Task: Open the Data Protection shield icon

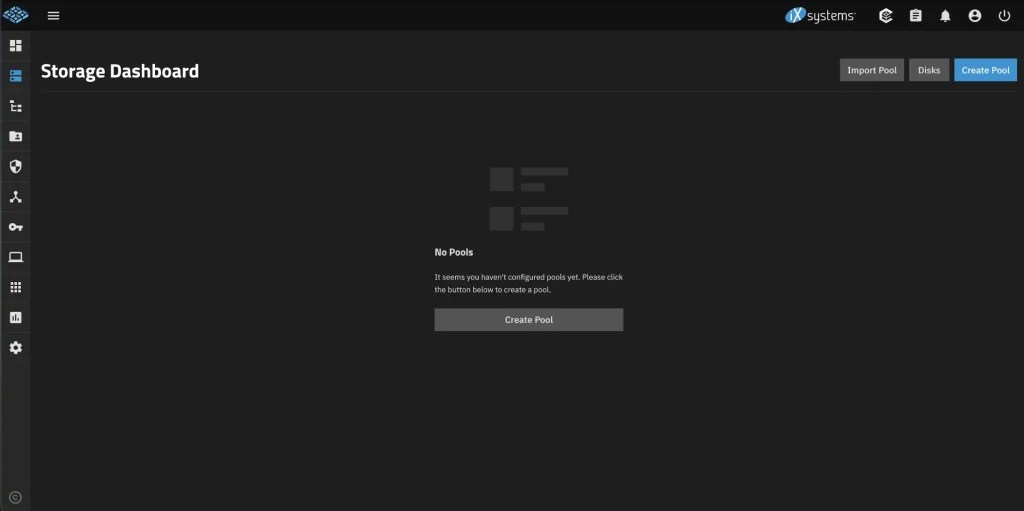Action: (x=16, y=167)
